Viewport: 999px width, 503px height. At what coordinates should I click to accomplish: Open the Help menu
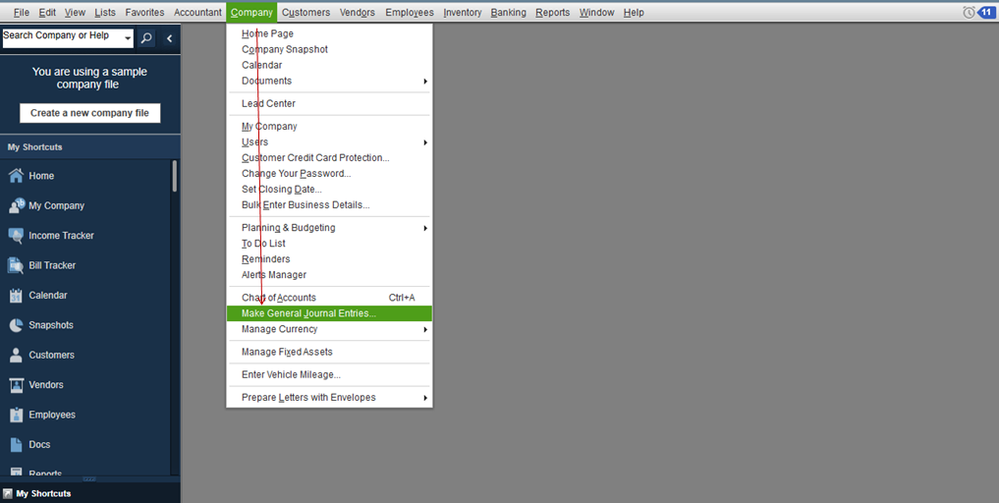(633, 12)
